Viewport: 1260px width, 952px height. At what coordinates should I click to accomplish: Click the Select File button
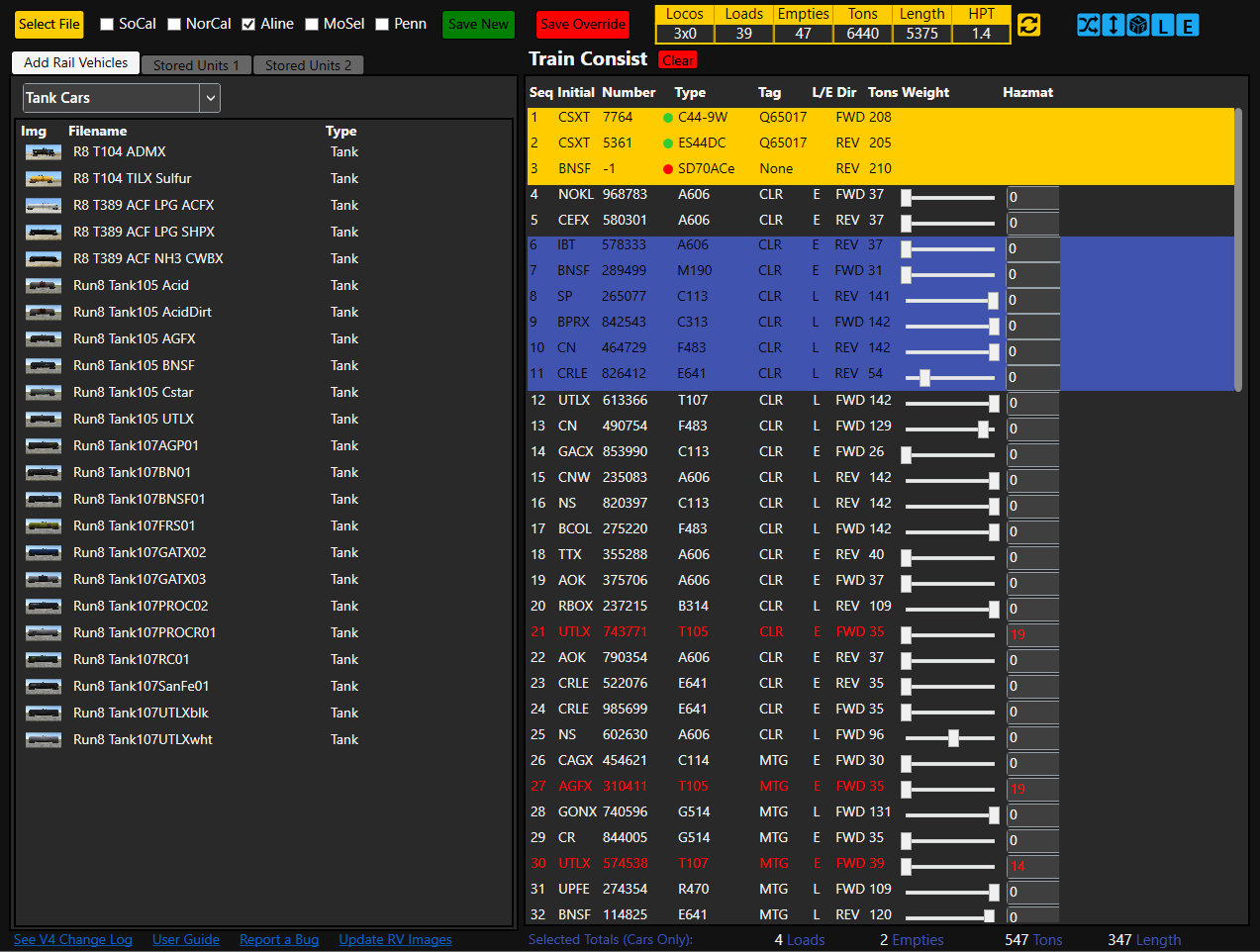[49, 25]
